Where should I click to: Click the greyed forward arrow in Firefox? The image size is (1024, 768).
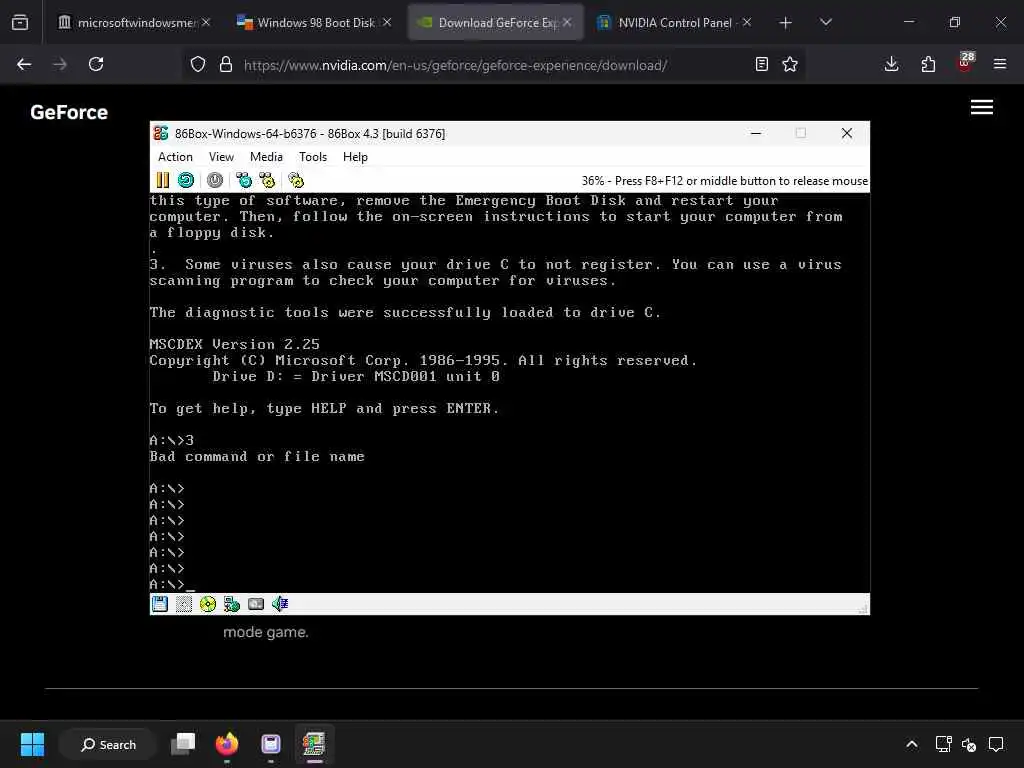point(60,64)
